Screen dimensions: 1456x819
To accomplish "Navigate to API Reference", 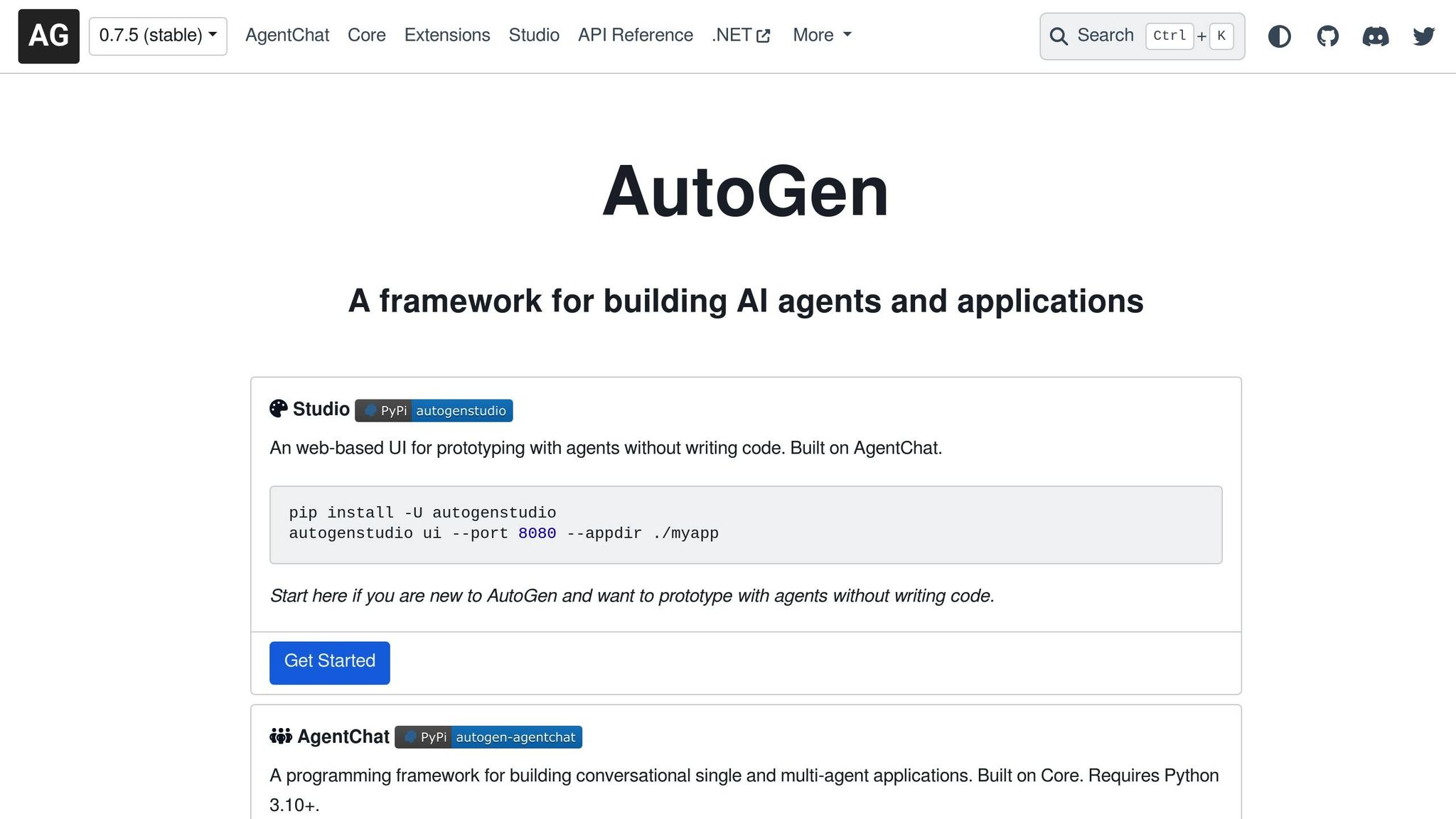I will point(636,35).
